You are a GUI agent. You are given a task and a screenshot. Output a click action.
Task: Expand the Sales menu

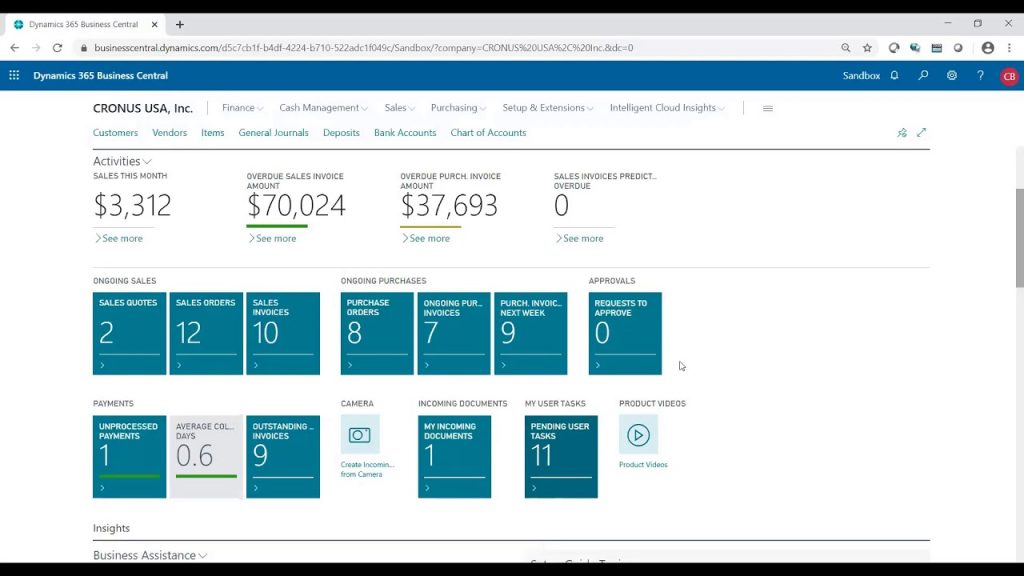pos(400,108)
